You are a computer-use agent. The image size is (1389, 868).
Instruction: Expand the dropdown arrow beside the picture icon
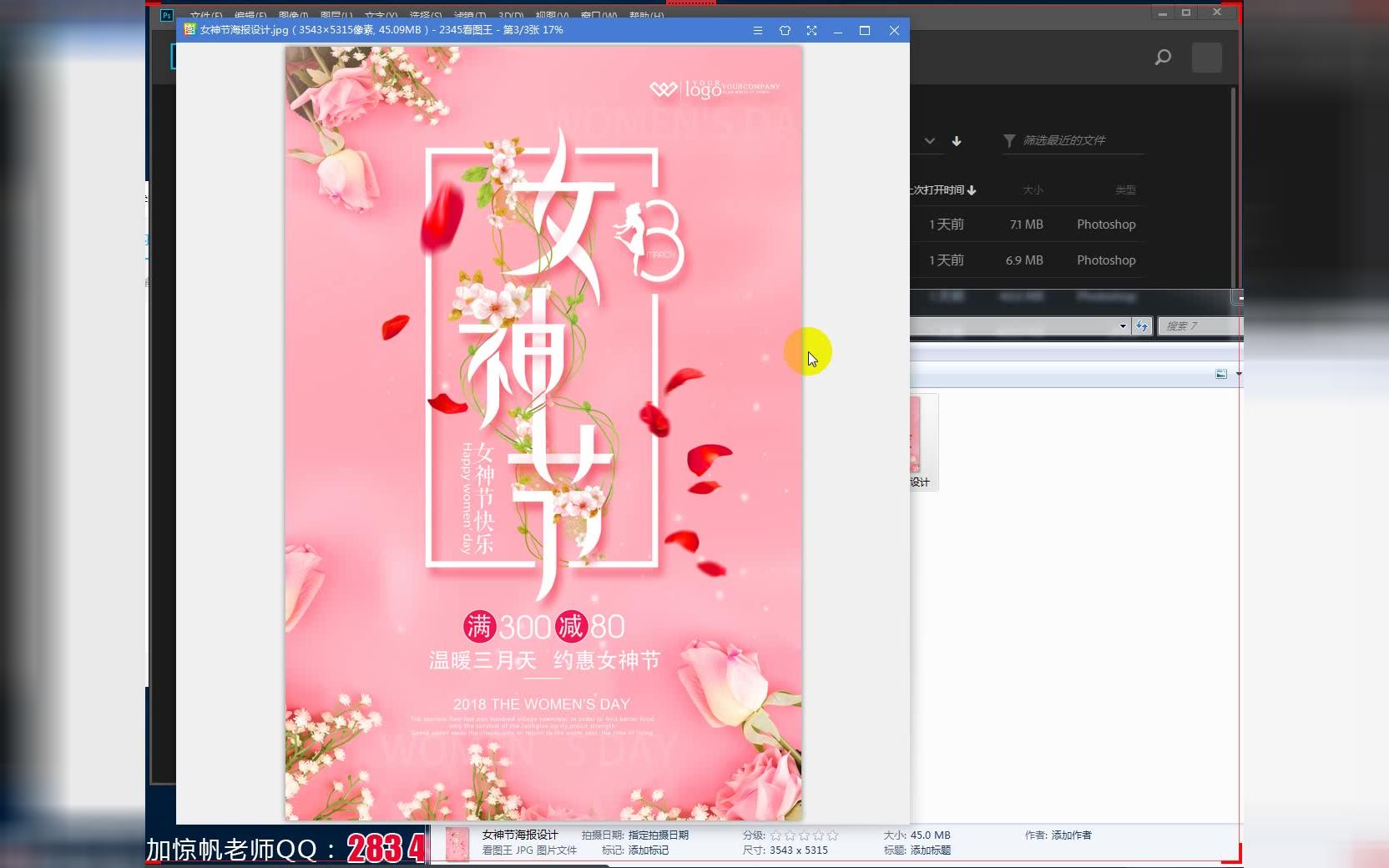(x=1239, y=374)
